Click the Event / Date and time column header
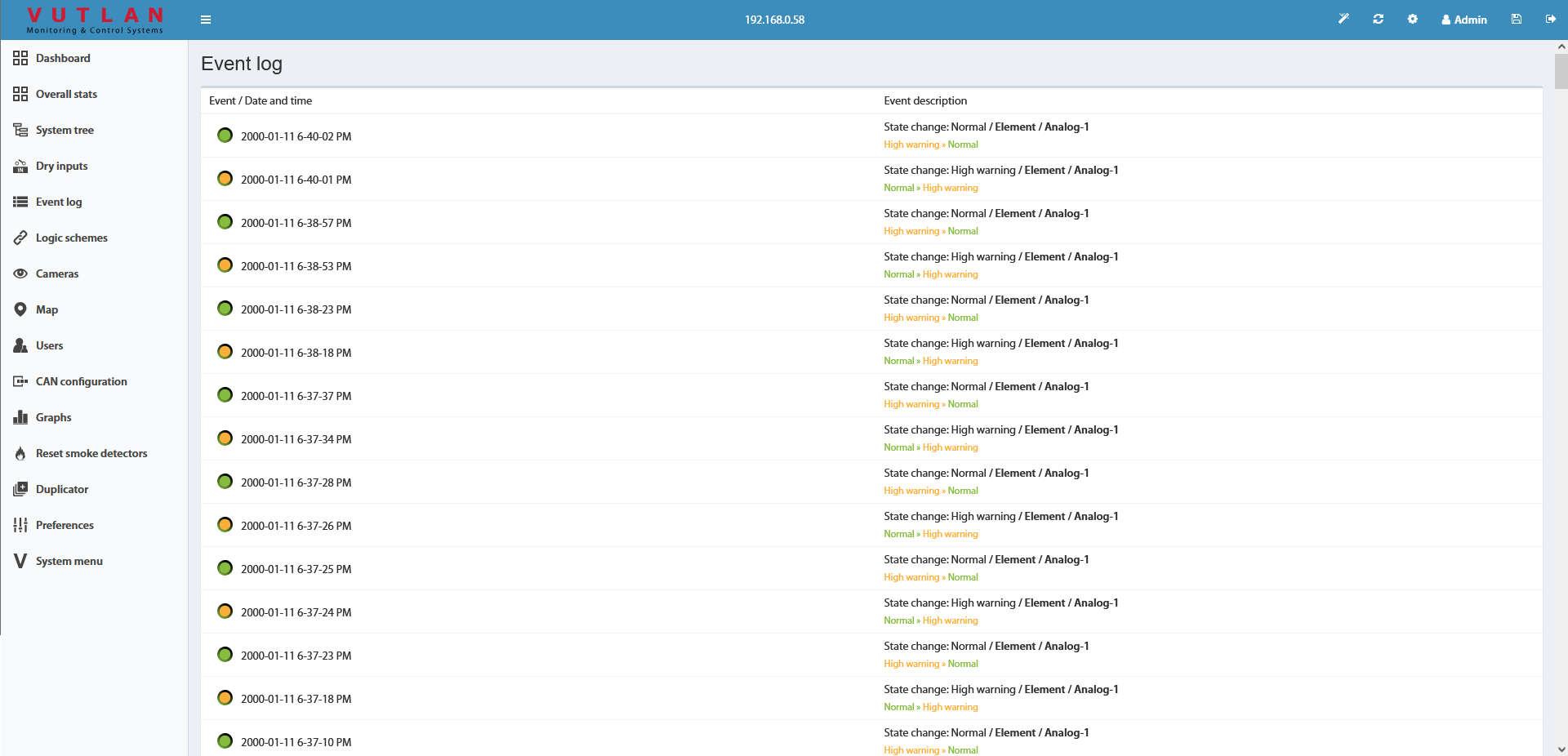Screen dimensions: 1568x756 coord(261,100)
